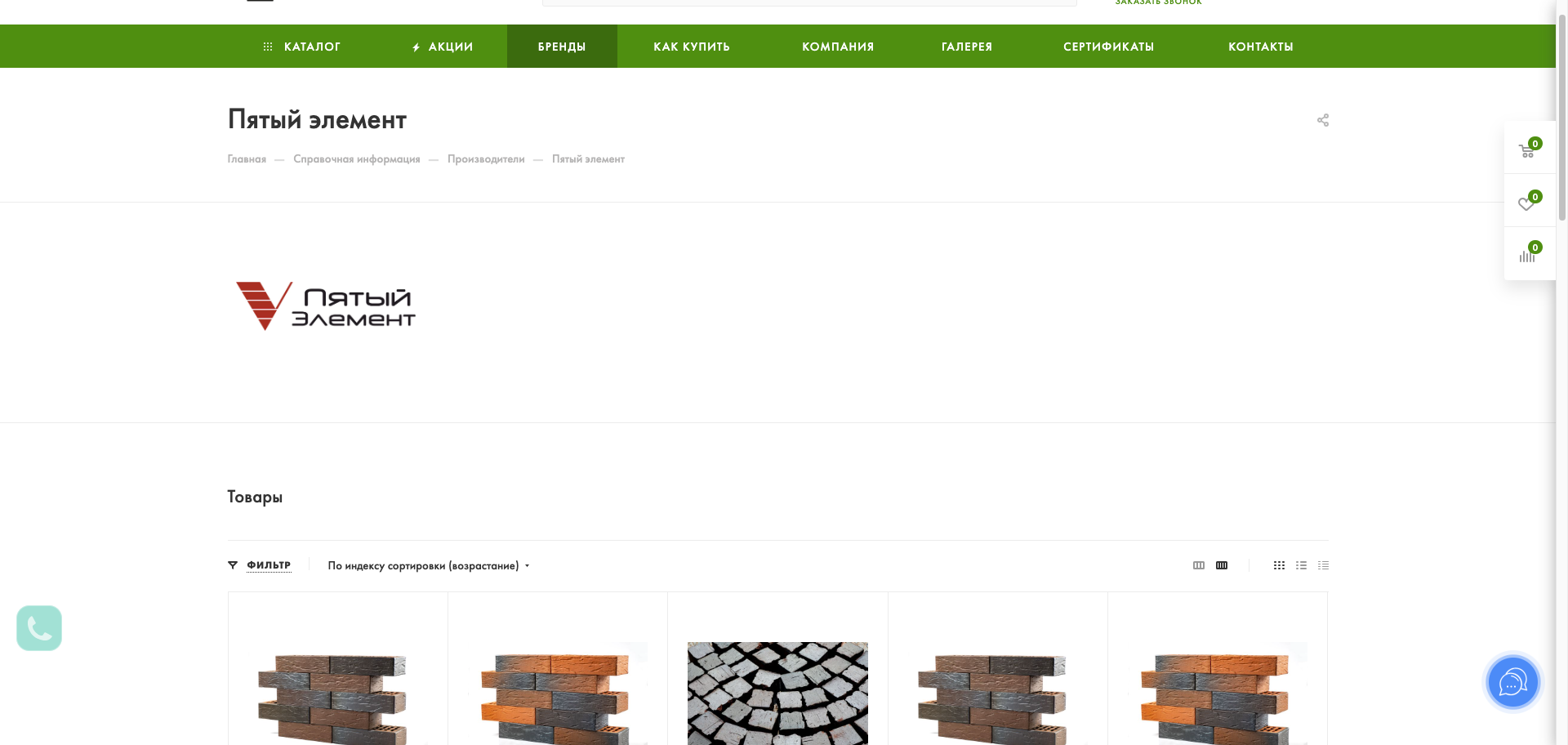Click the share icon near page title
Viewport: 1568px width, 745px height.
[1323, 120]
